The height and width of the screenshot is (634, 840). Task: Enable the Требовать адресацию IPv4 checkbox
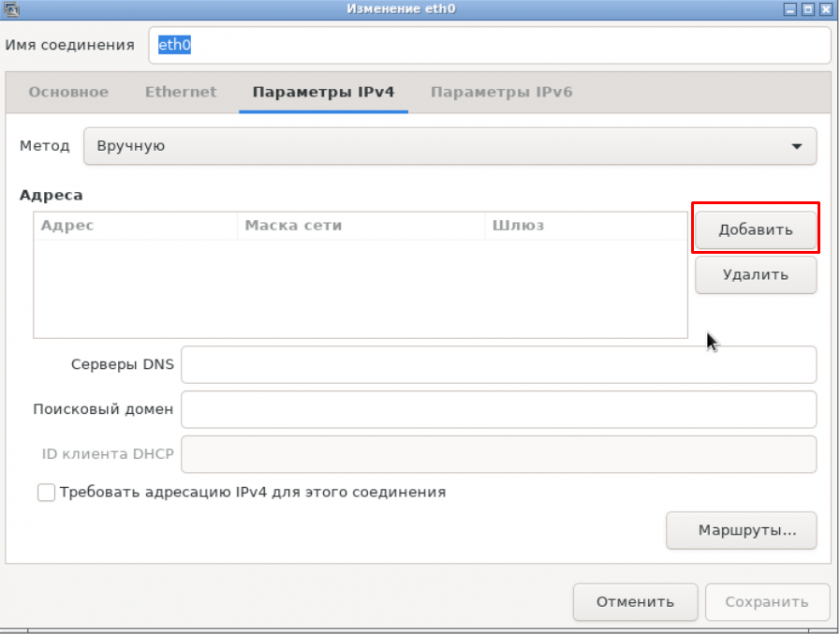pos(46,492)
